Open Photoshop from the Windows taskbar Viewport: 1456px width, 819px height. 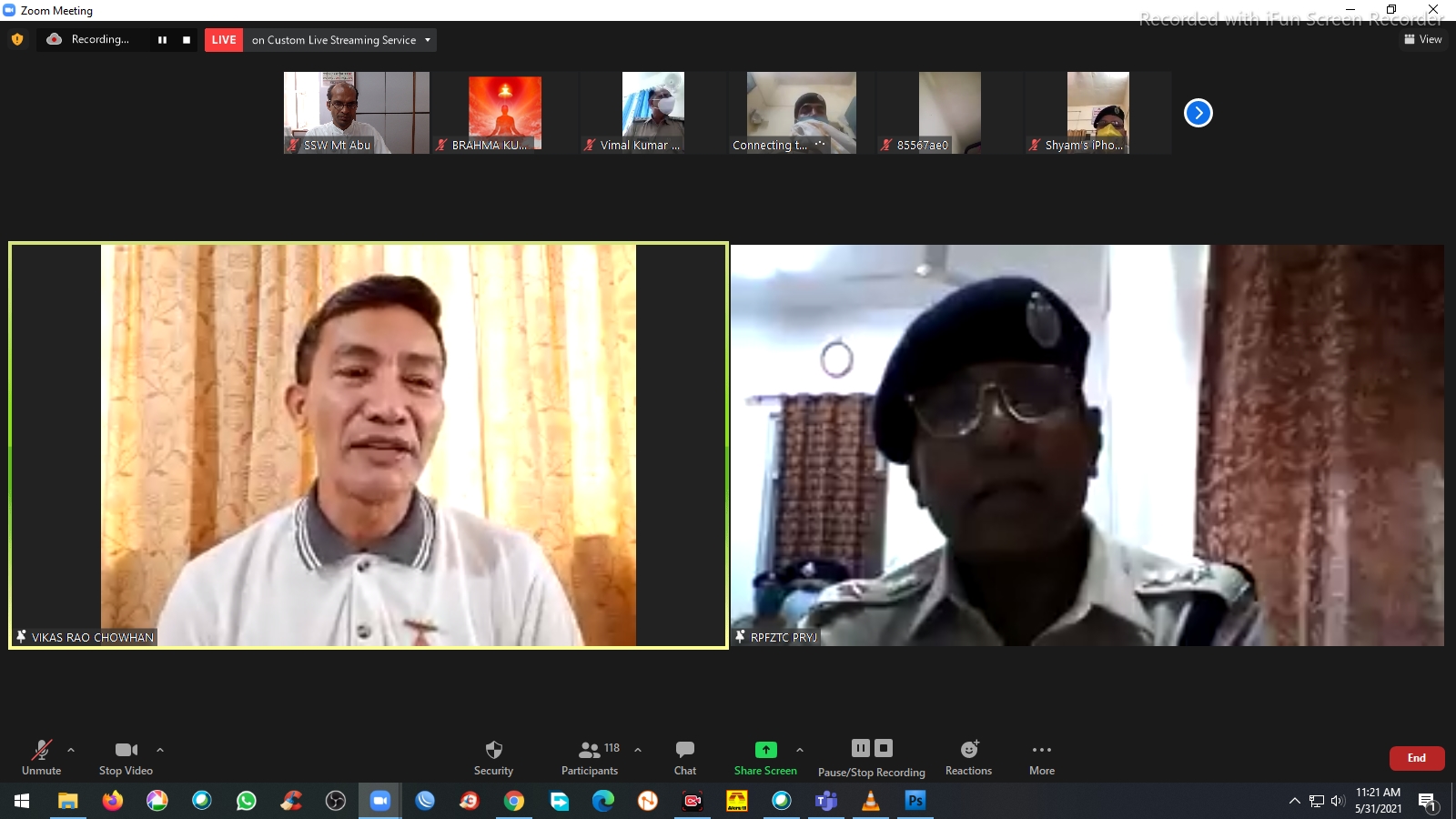point(915,801)
